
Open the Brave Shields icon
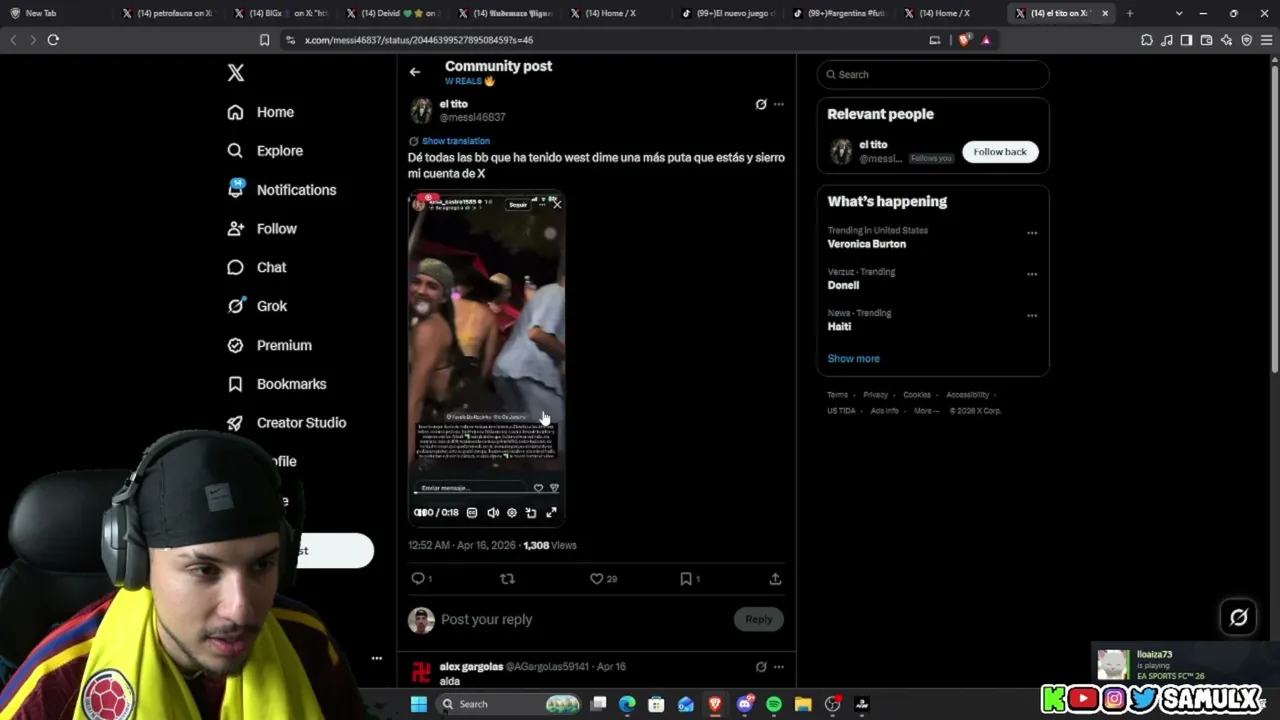(x=964, y=40)
